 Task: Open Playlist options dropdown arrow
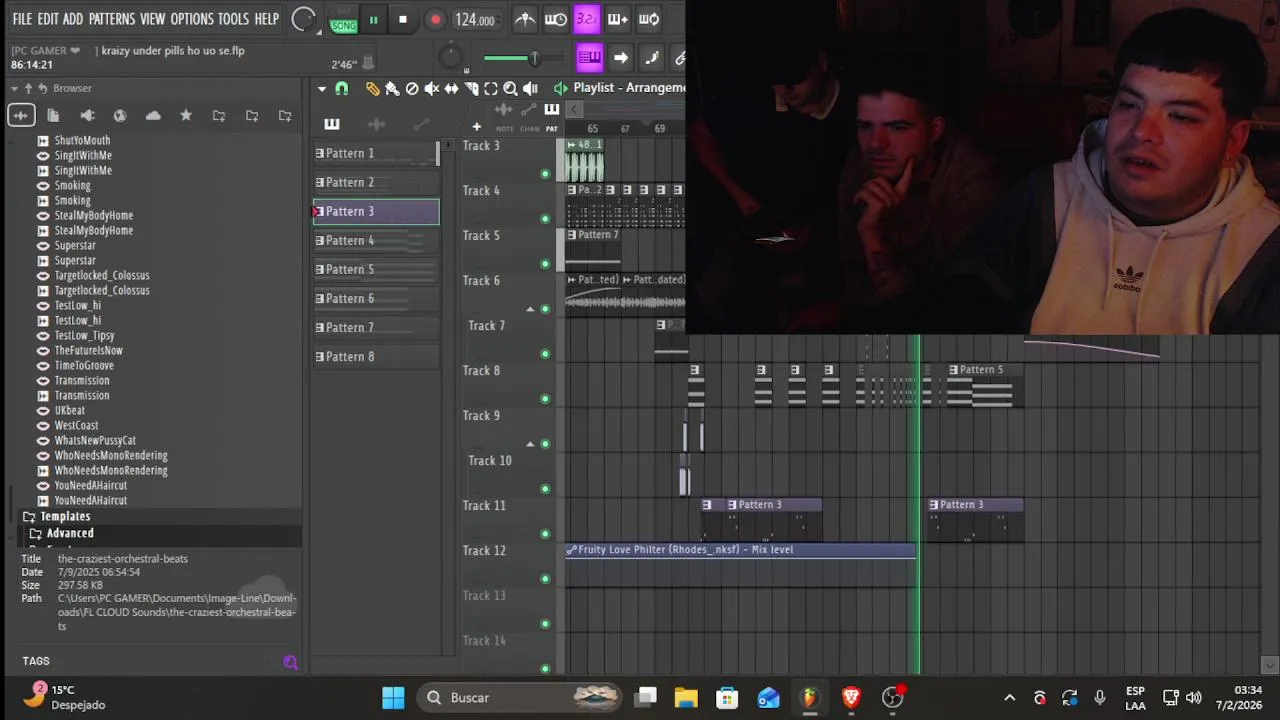pos(322,89)
